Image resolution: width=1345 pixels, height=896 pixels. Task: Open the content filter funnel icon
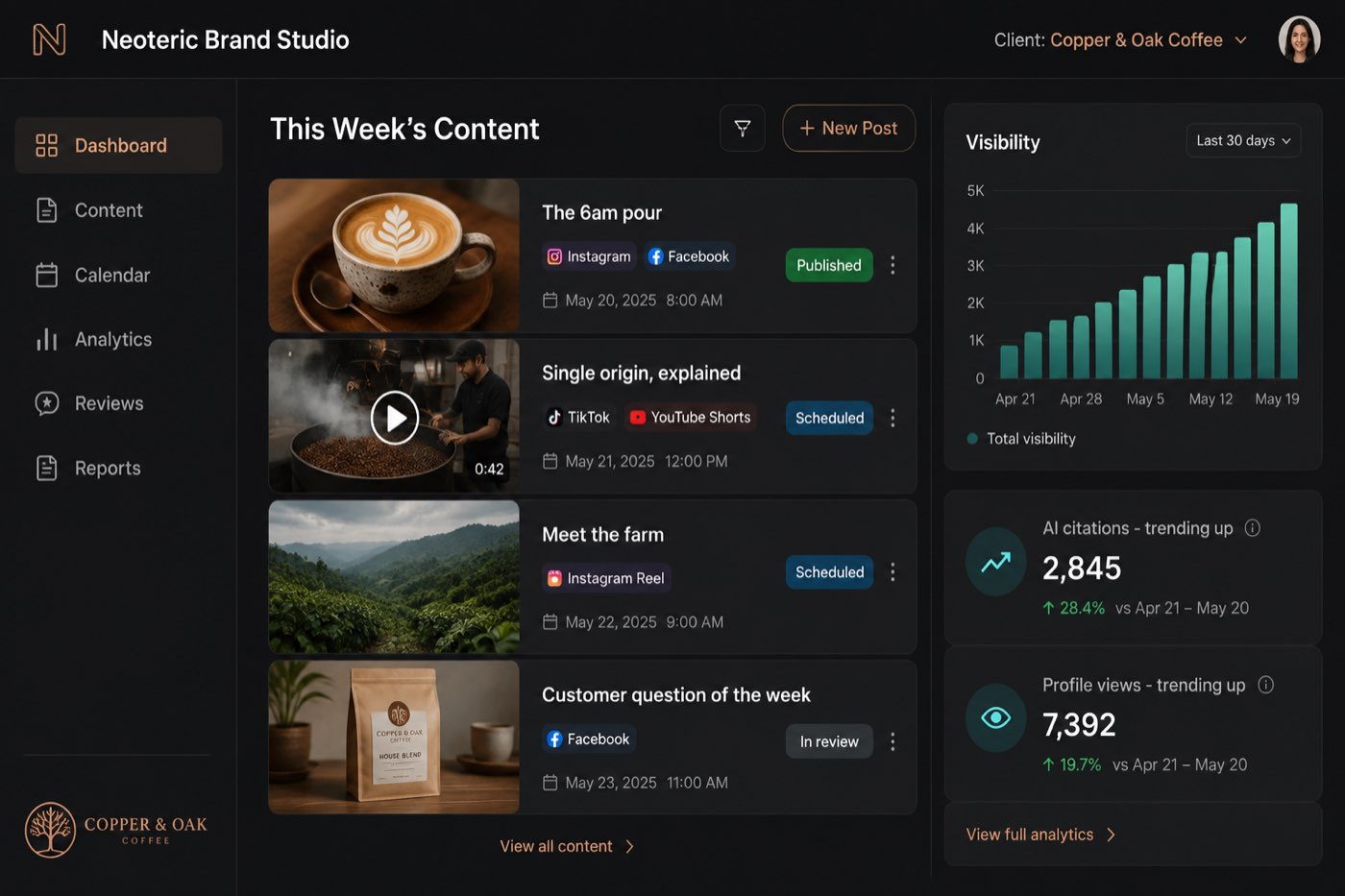743,128
